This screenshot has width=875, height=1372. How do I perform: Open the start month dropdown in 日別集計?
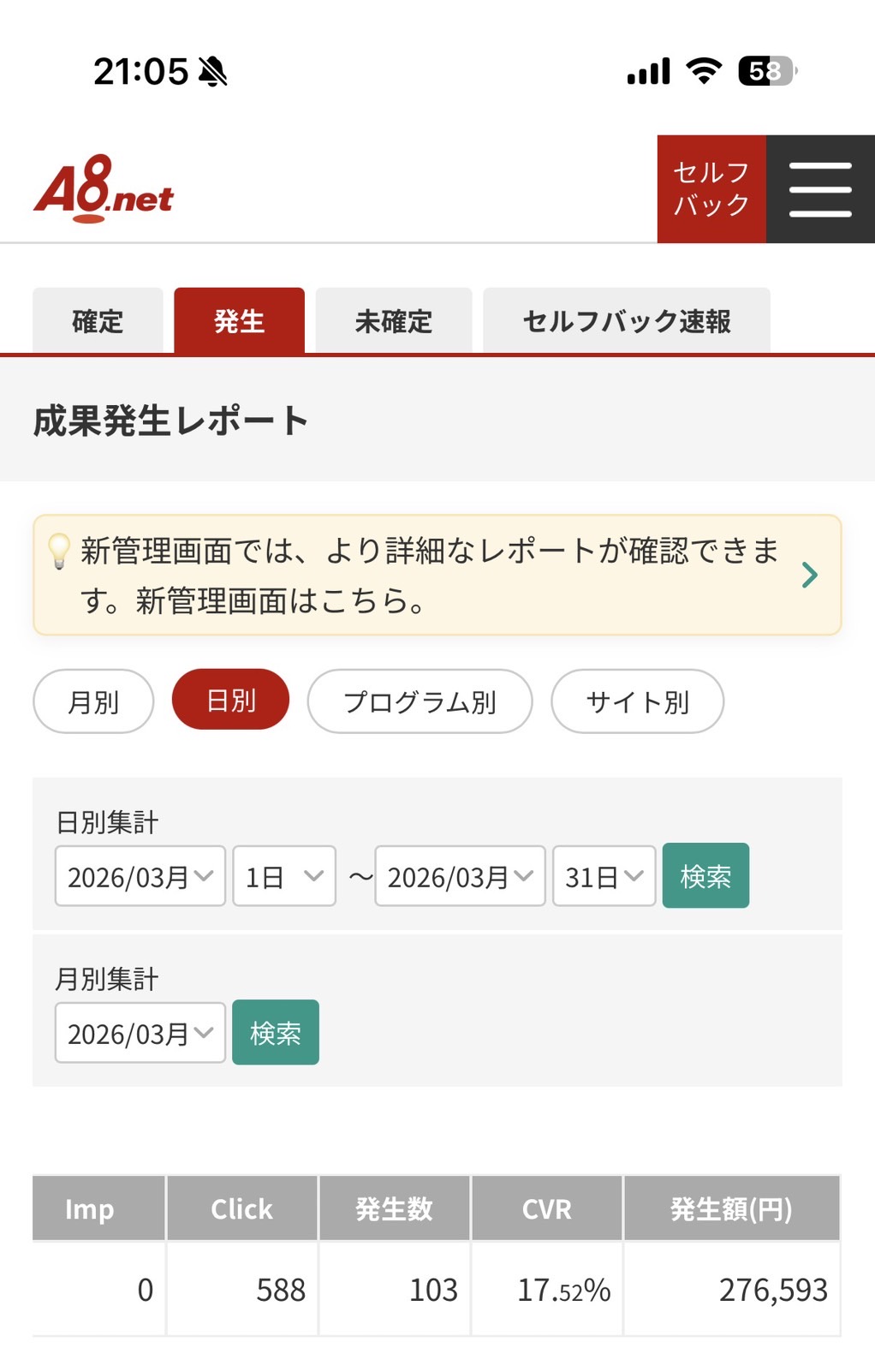[x=140, y=876]
